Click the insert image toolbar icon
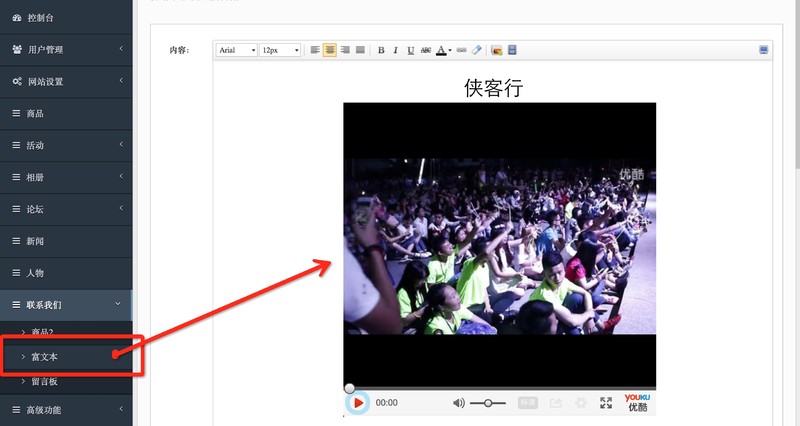 (497, 50)
